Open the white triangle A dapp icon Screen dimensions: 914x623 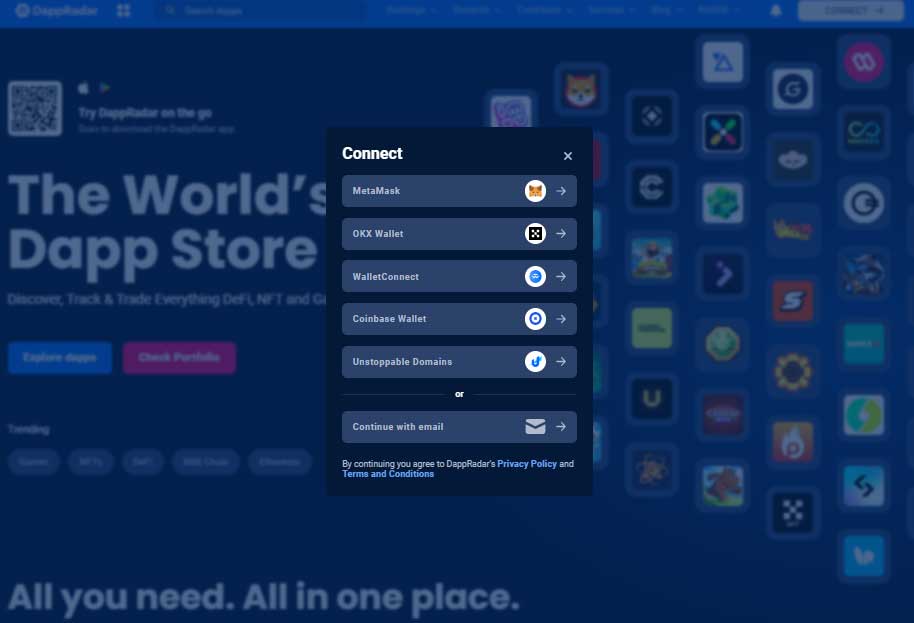(723, 61)
